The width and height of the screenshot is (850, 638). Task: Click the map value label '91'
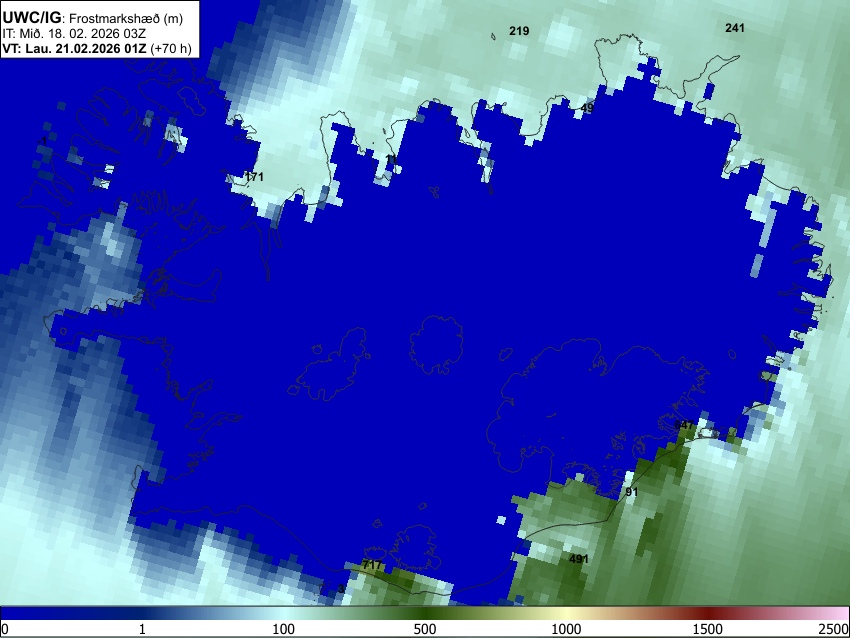[x=632, y=492]
